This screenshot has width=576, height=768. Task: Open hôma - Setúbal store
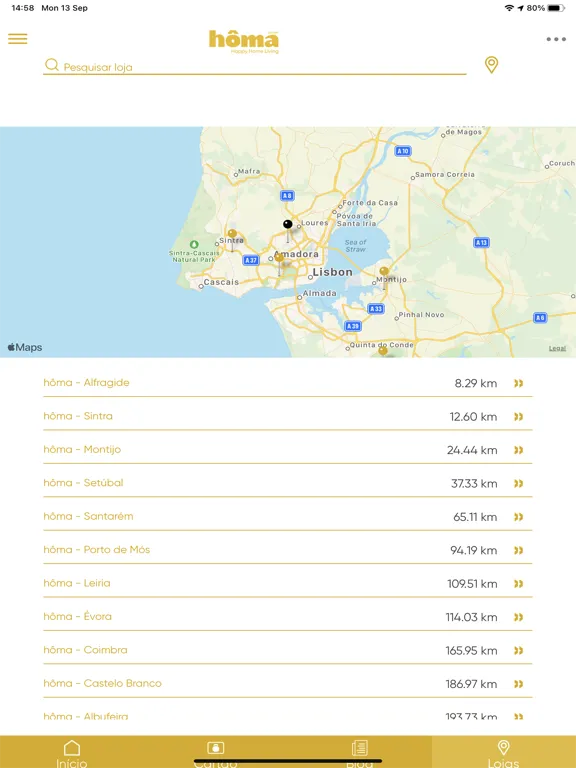click(288, 483)
